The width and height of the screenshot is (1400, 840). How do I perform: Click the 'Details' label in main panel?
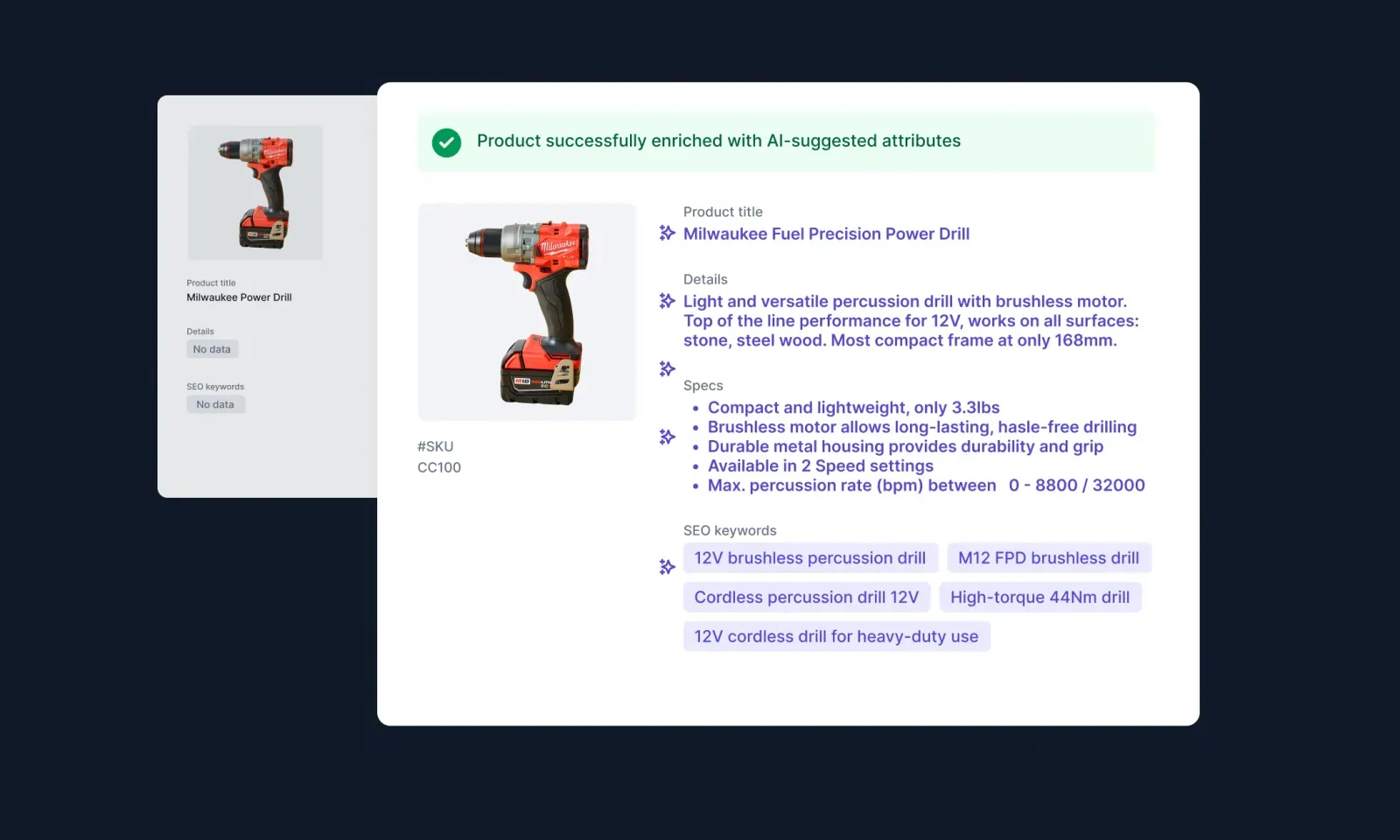705,279
